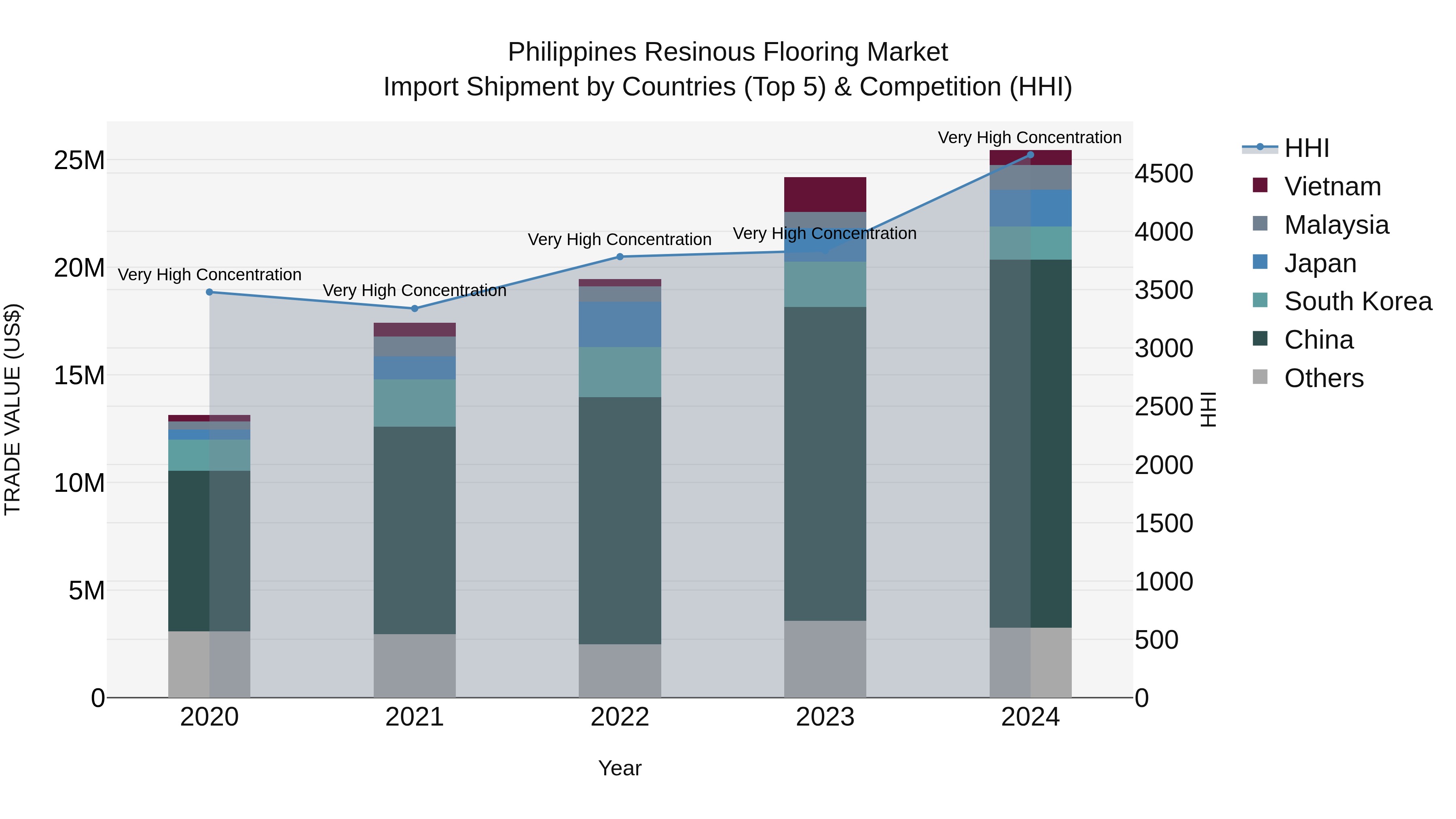Click the China segment of the 2023 bar
Image resolution: width=1456 pixels, height=819 pixels.
(x=825, y=464)
